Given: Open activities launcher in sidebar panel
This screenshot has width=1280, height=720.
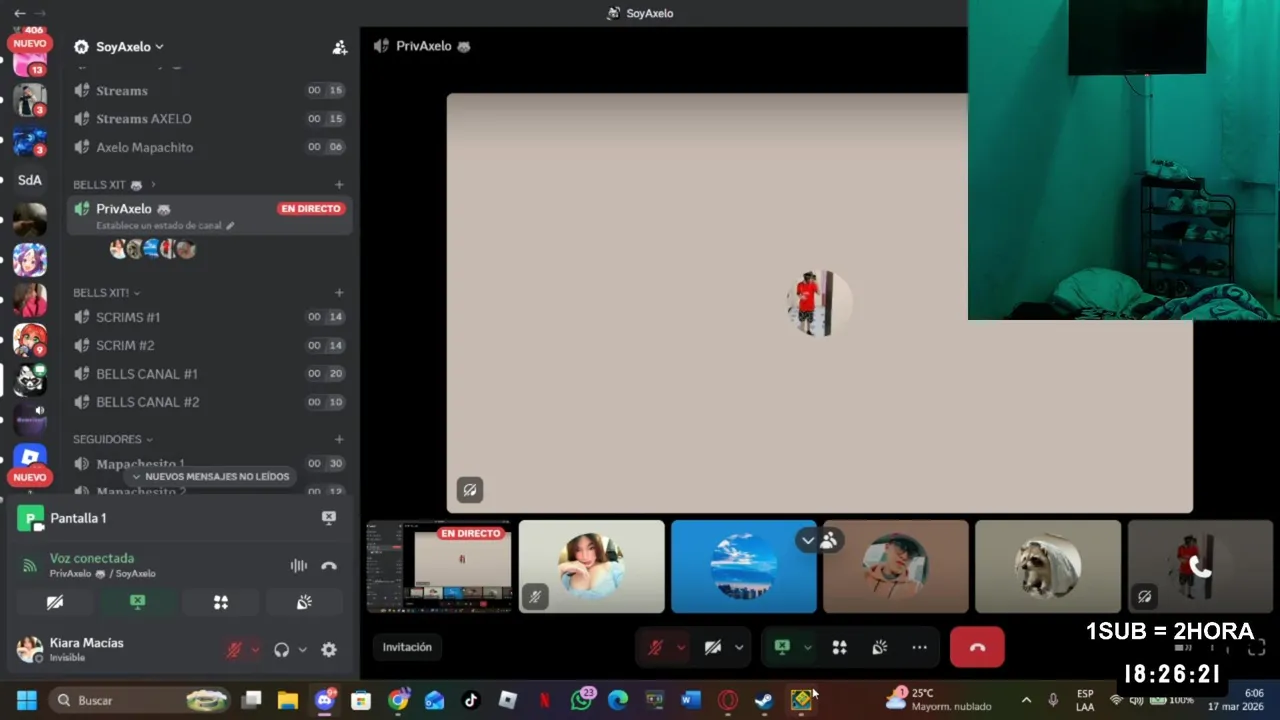Looking at the screenshot, I should [221, 602].
